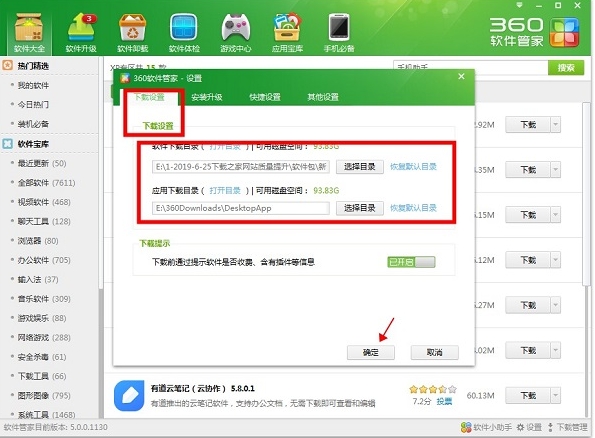Click the application download path field
Viewport: 595px width, 438px height.
pos(241,208)
